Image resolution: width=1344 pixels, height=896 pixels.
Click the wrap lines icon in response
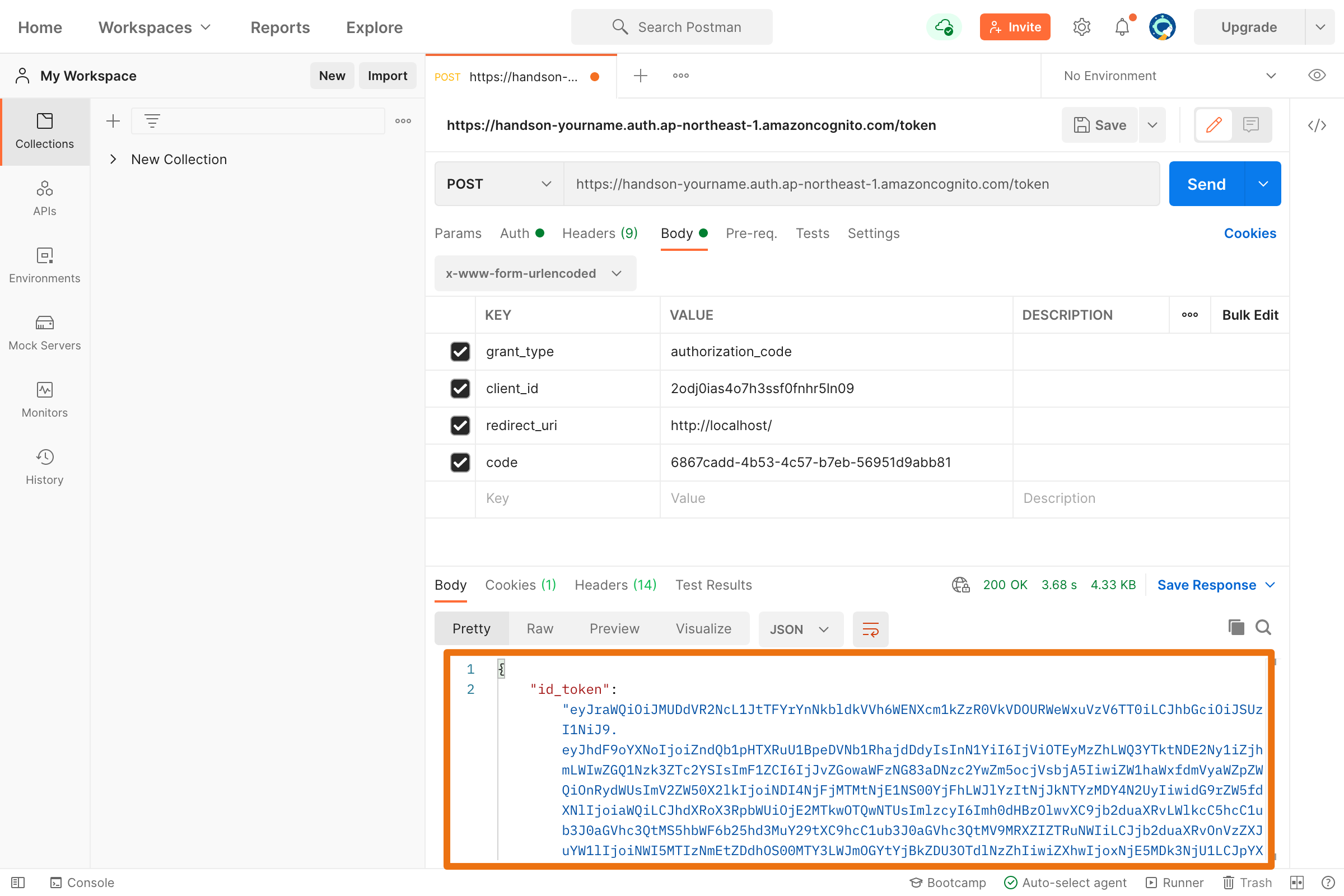870,629
